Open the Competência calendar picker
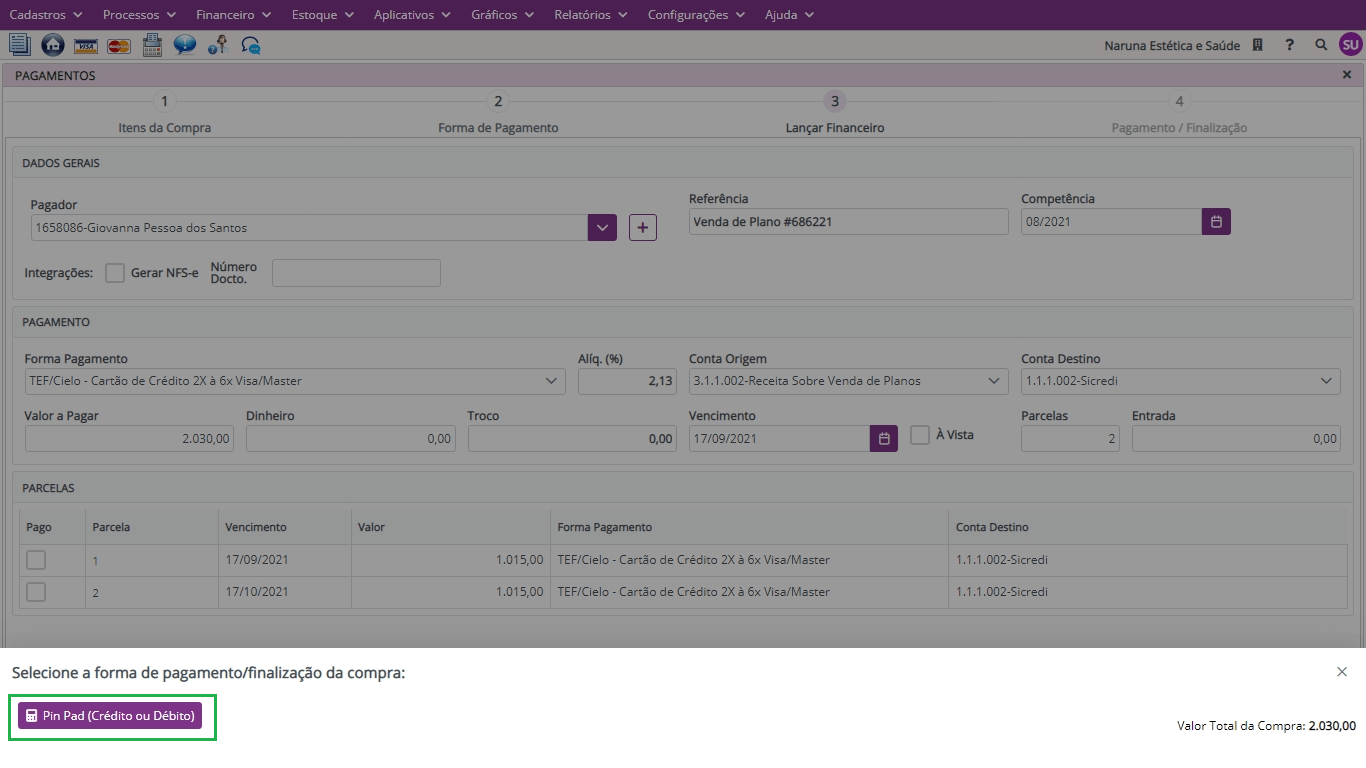This screenshot has height=768, width=1366. pyautogui.click(x=1216, y=222)
